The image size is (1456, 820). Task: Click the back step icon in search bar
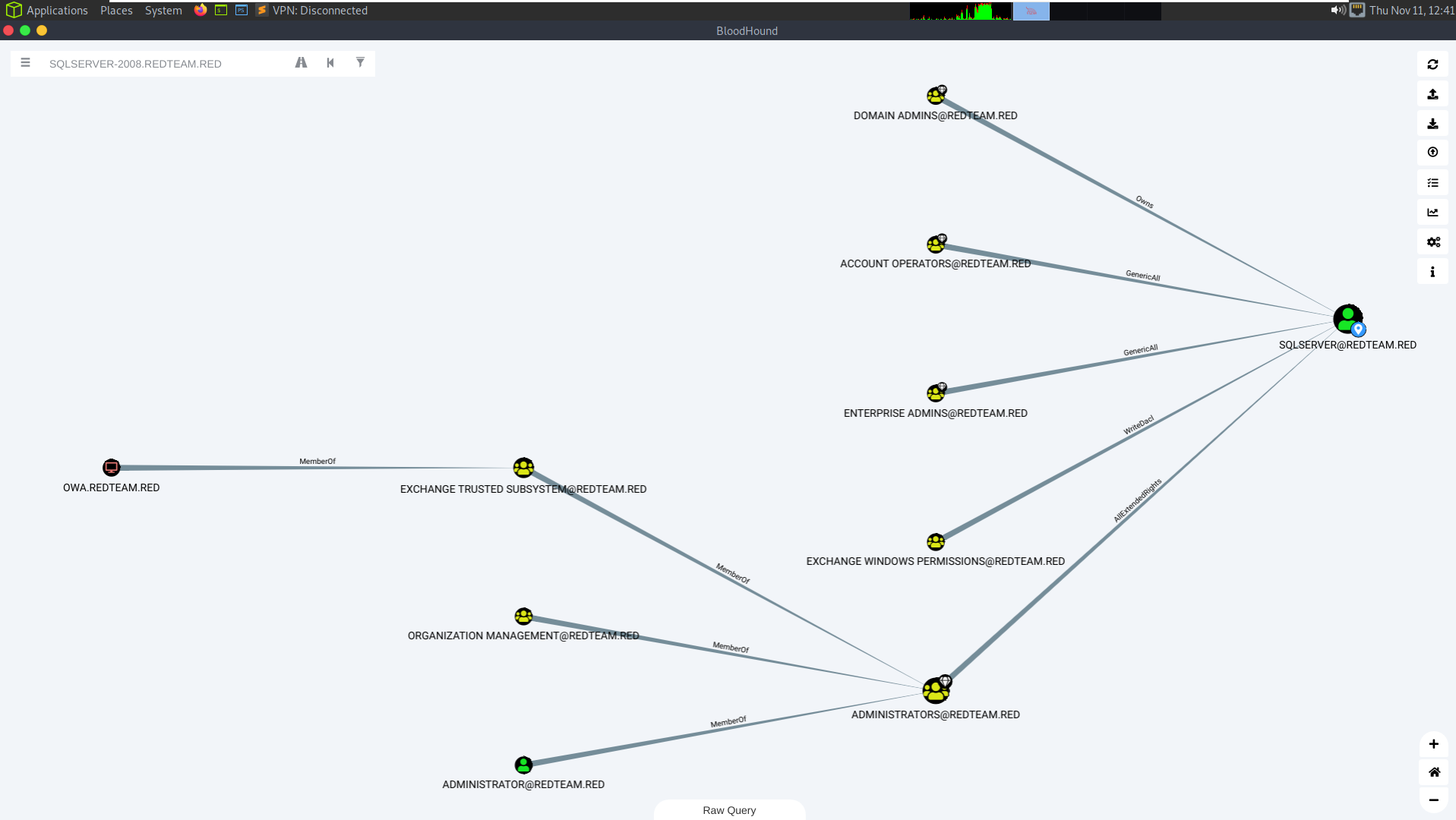[330, 63]
